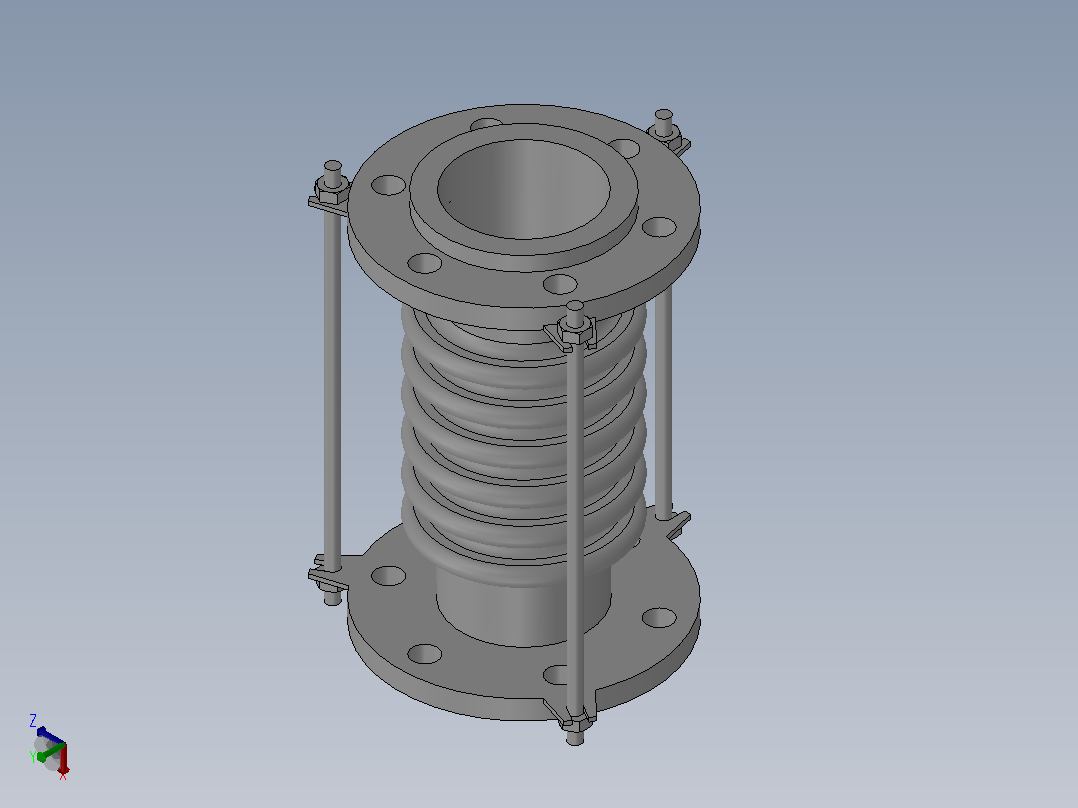Click the leftmost bolt hole in the top flange
This screenshot has height=808, width=1078.
click(x=388, y=185)
